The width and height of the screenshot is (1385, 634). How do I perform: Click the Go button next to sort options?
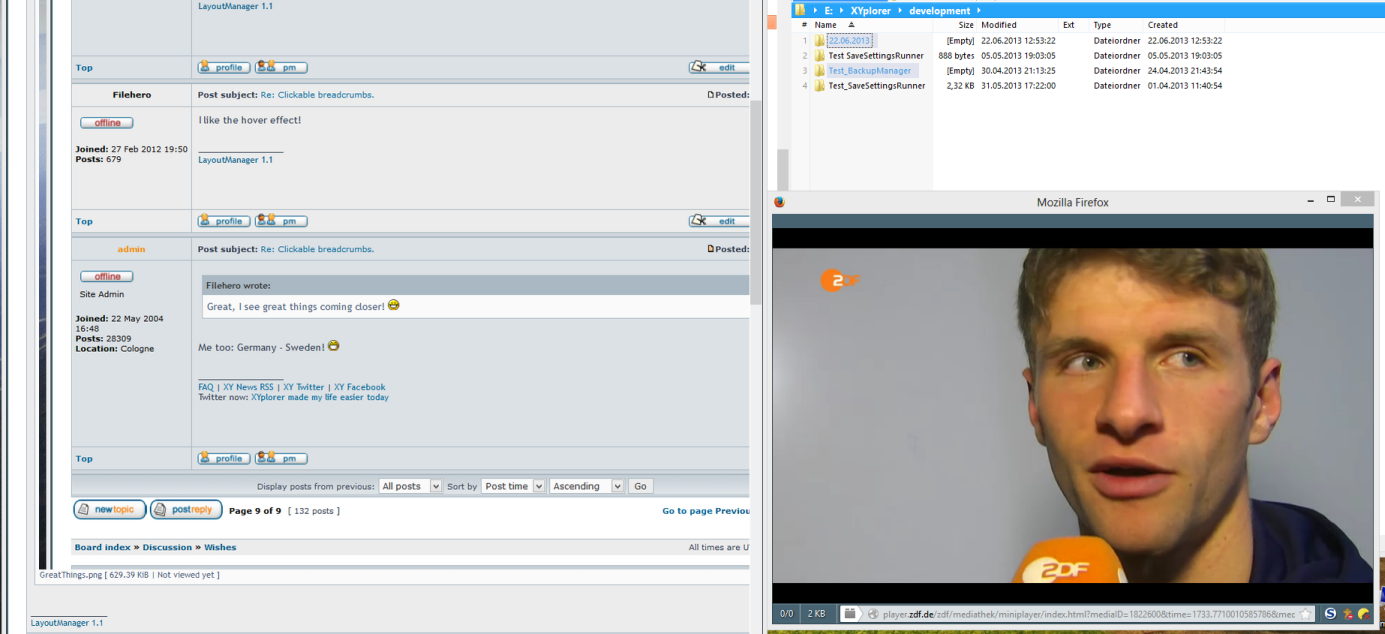[640, 486]
